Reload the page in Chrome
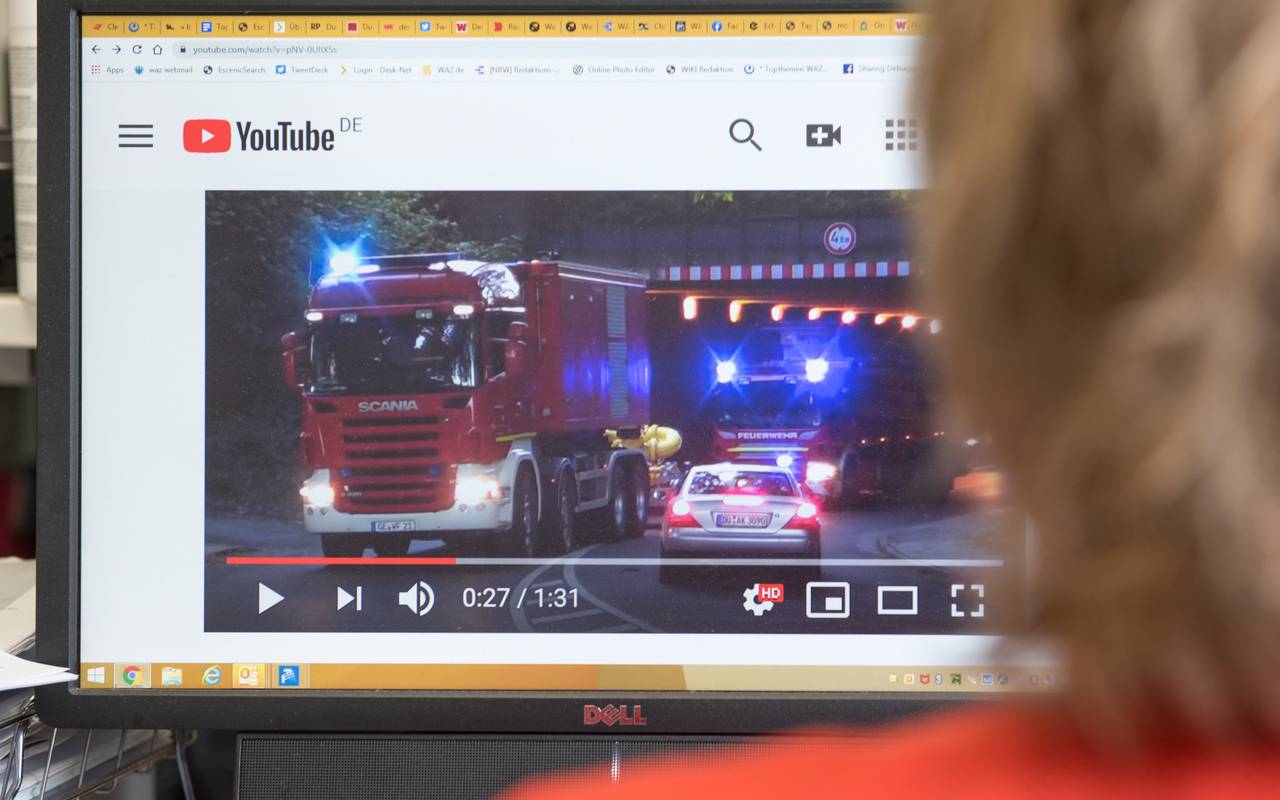Screen dimensions: 1280x800 (x=137, y=49)
